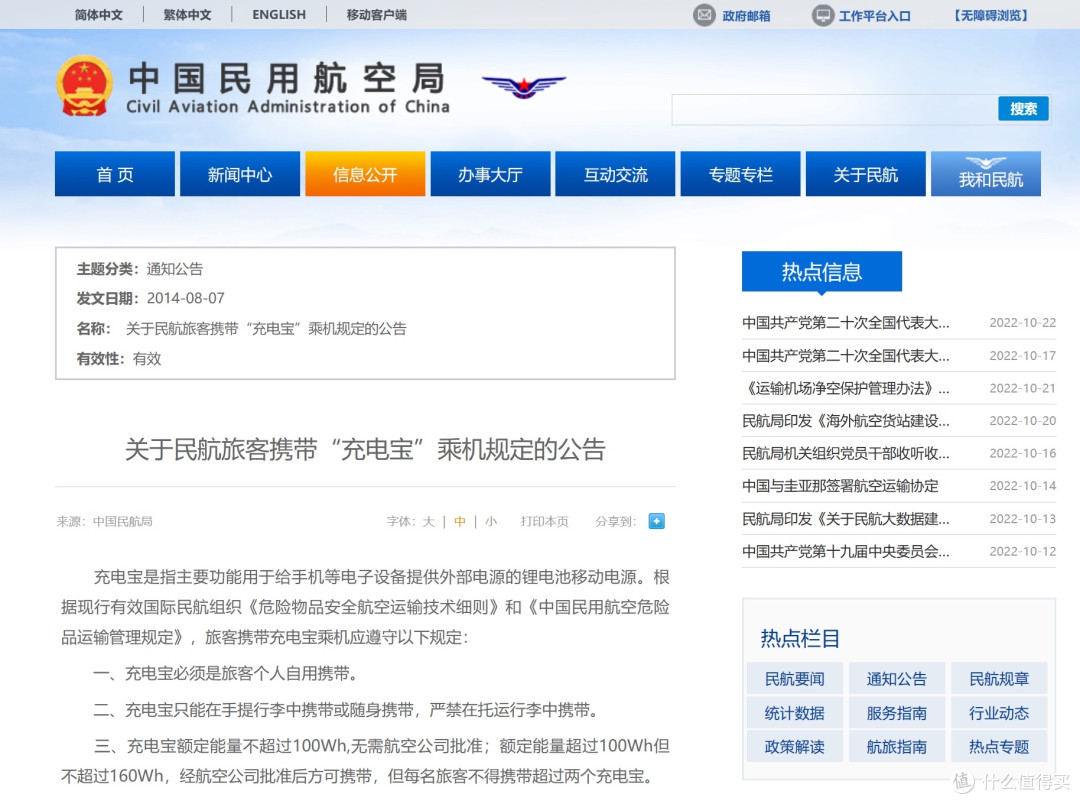Click the 搜索 button
Image resolution: width=1080 pixels, height=804 pixels.
point(1024,108)
